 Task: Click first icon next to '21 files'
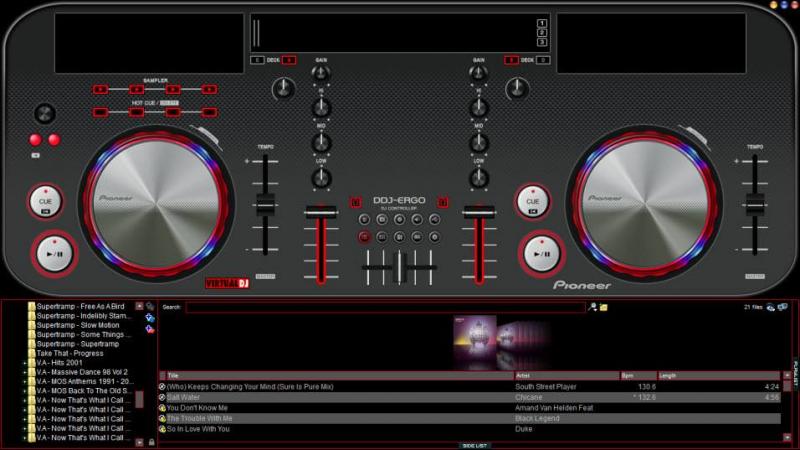coord(770,307)
